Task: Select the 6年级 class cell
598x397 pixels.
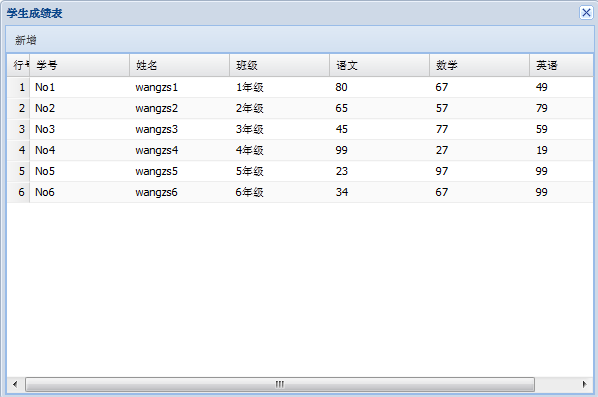Action: point(280,192)
